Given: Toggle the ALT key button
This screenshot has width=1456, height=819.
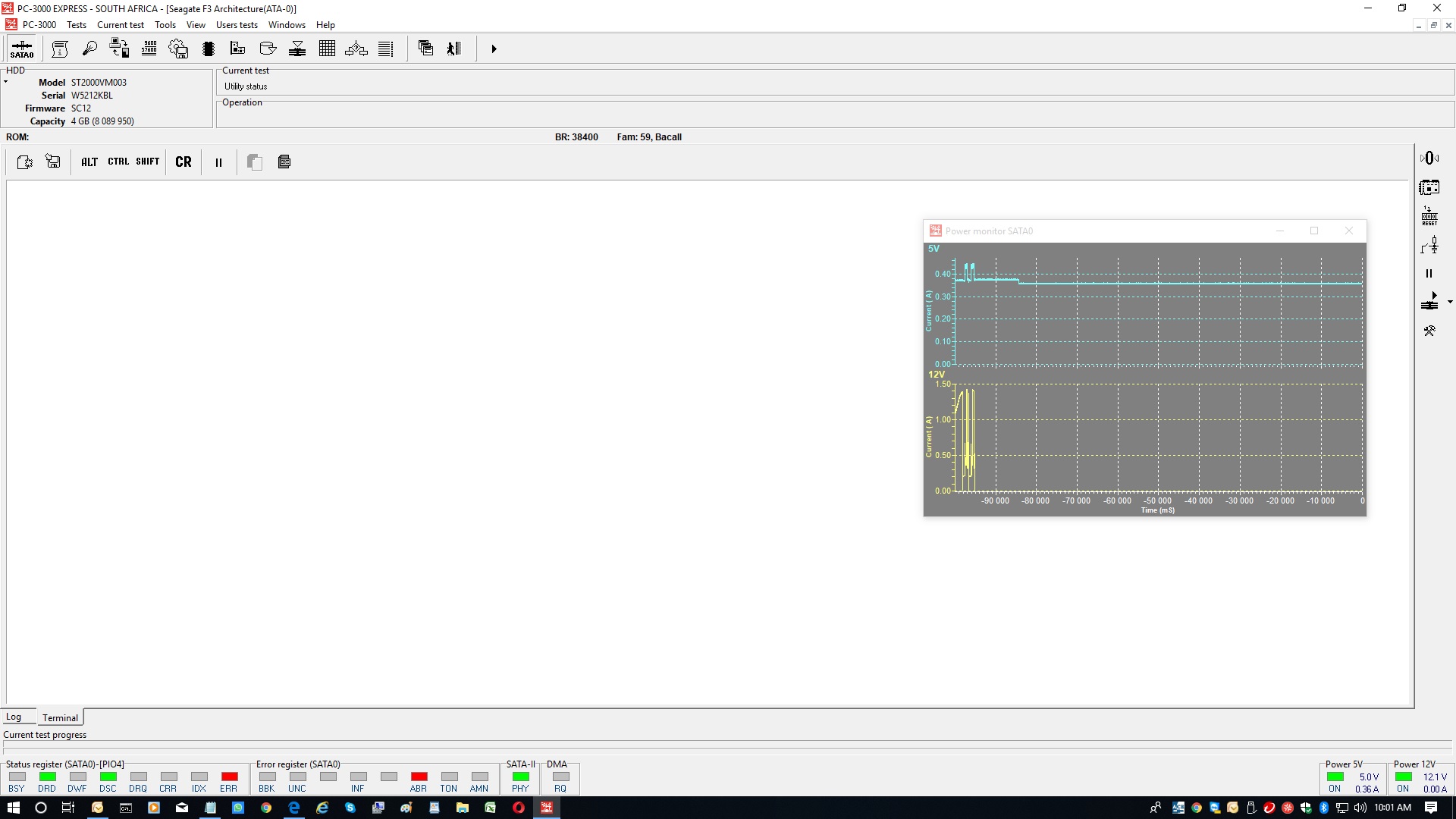Looking at the screenshot, I should point(89,162).
